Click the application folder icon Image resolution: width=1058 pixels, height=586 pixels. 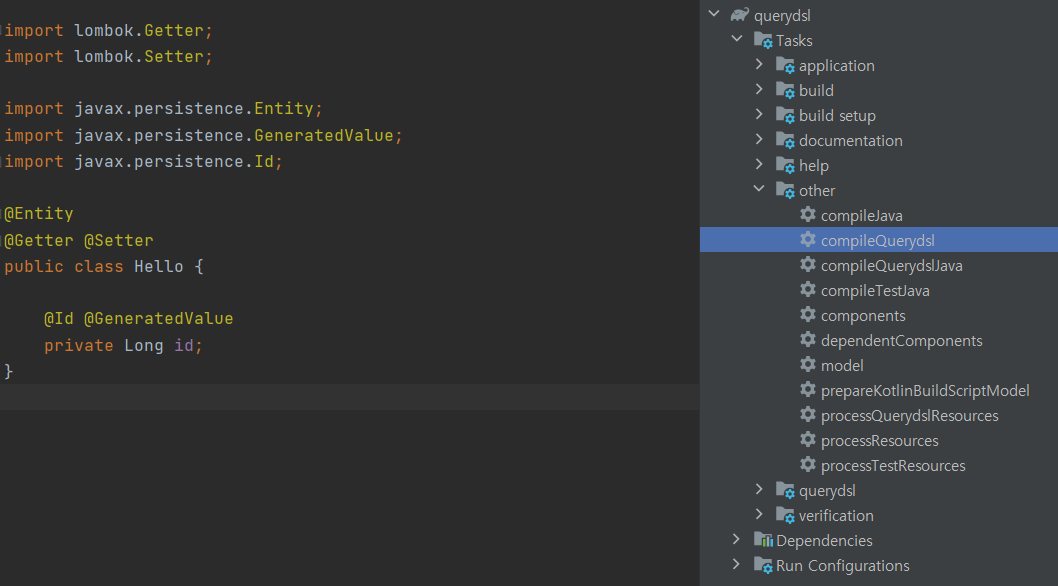point(785,65)
